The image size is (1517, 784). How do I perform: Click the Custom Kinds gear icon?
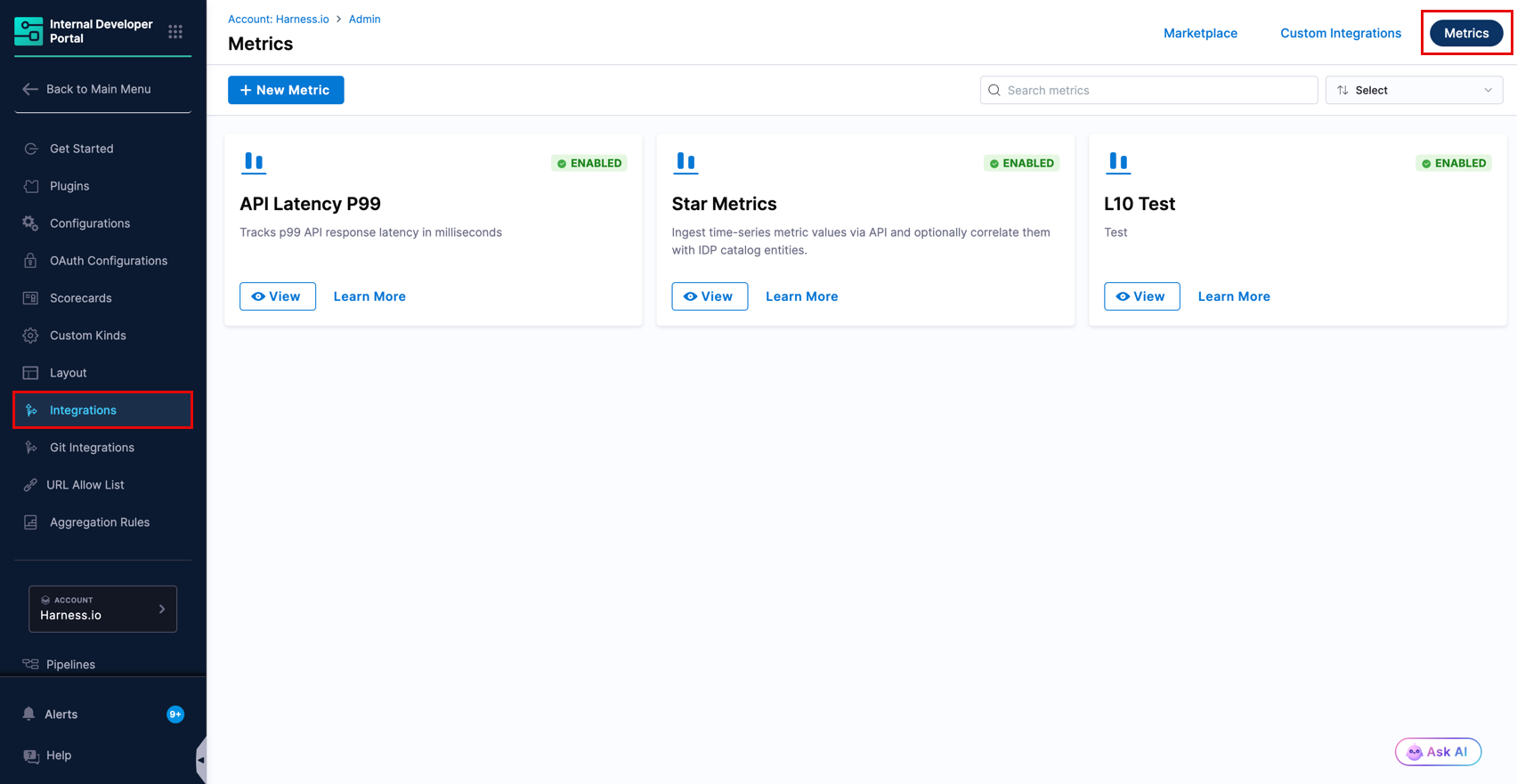pos(31,335)
